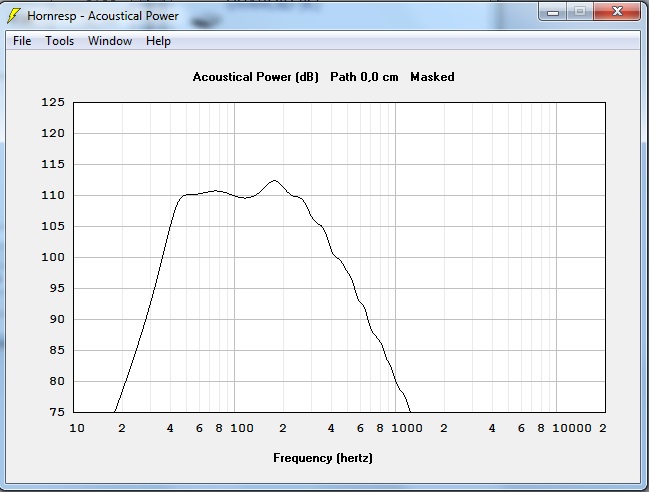Click the Hornresp lightning bolt icon
649x492 pixels.
13,16
